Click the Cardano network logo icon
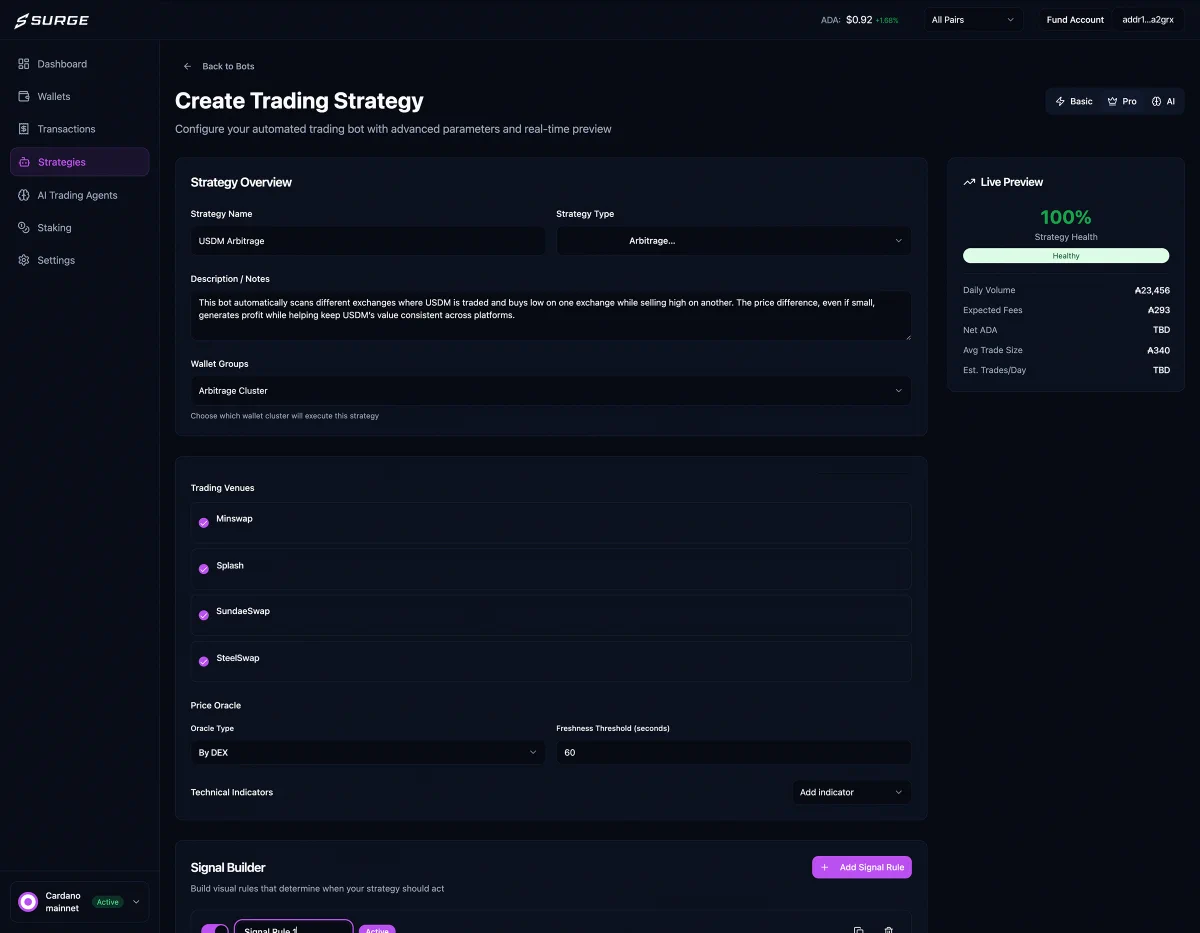 [28, 902]
